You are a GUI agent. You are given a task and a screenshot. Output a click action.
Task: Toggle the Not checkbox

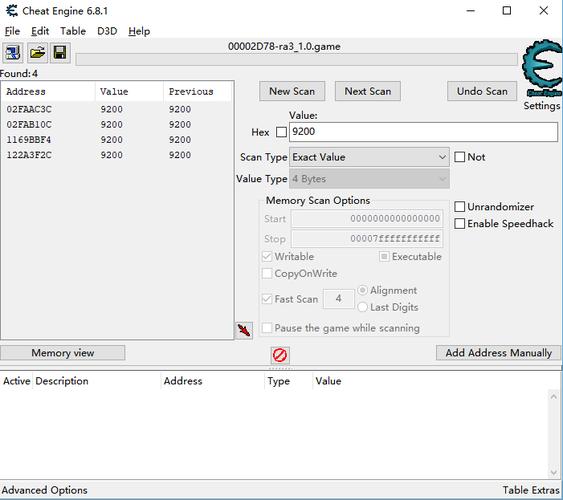click(x=460, y=157)
